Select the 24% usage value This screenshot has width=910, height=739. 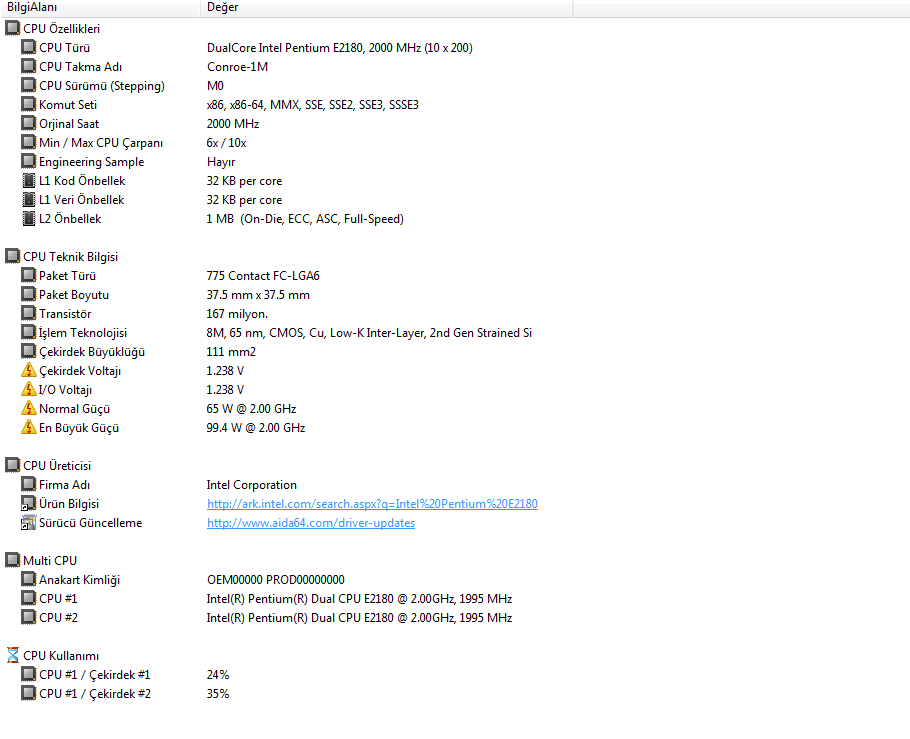[218, 675]
